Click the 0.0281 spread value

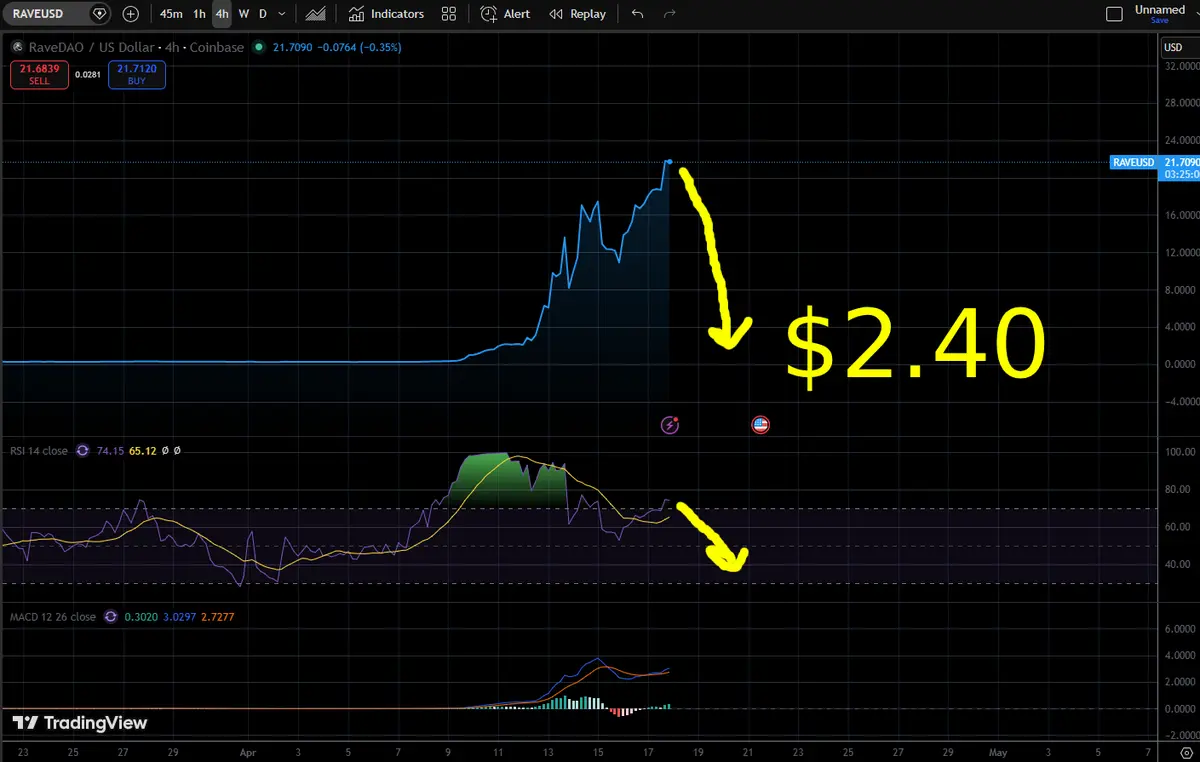coord(89,75)
